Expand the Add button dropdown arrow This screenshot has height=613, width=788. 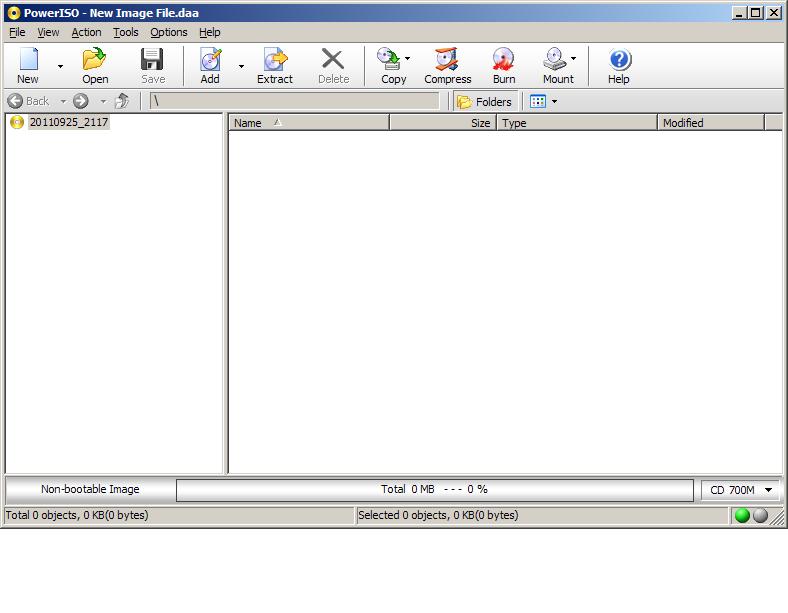(x=241, y=67)
